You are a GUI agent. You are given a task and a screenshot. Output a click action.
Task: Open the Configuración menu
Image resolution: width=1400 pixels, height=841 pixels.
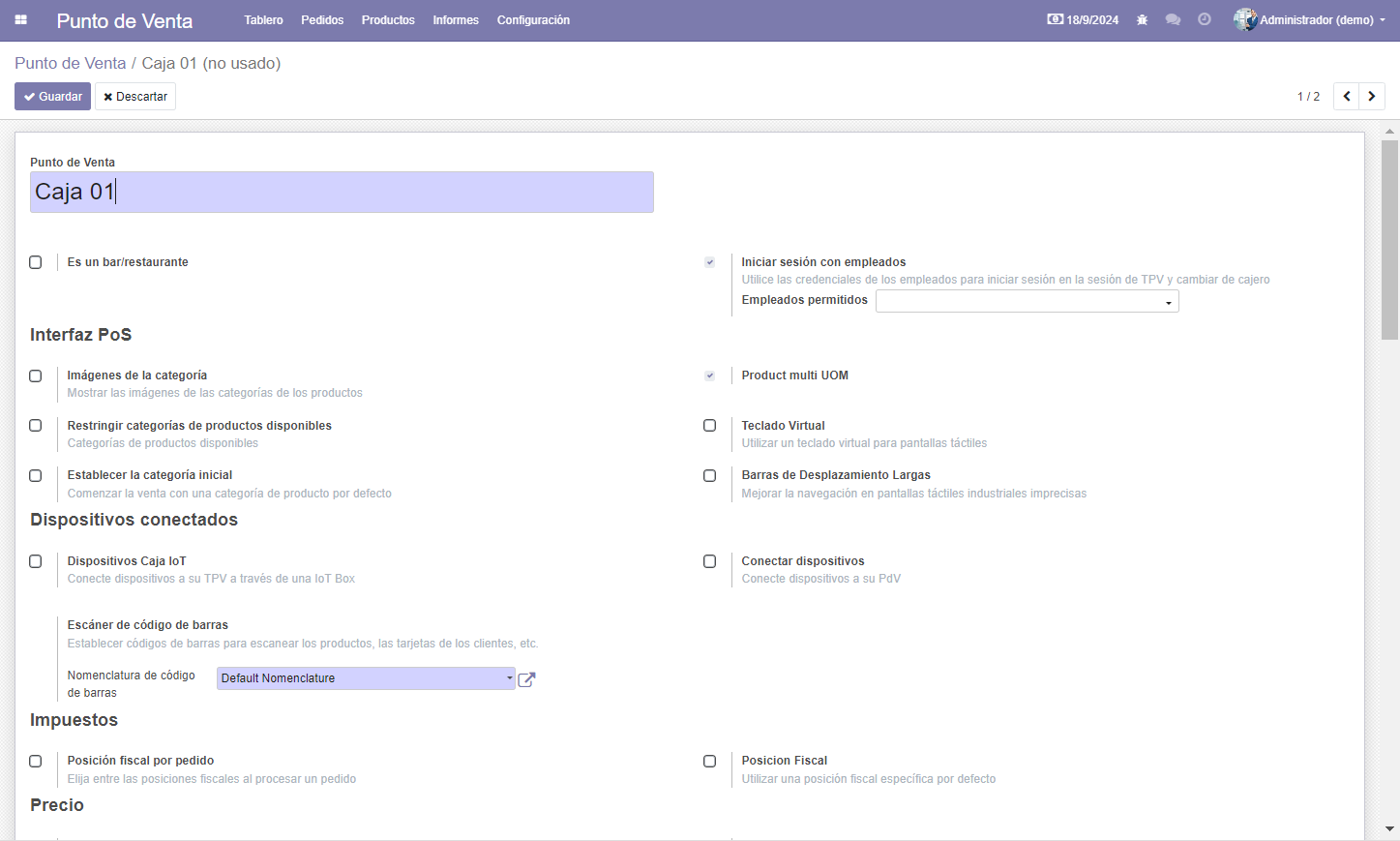pyautogui.click(x=533, y=20)
